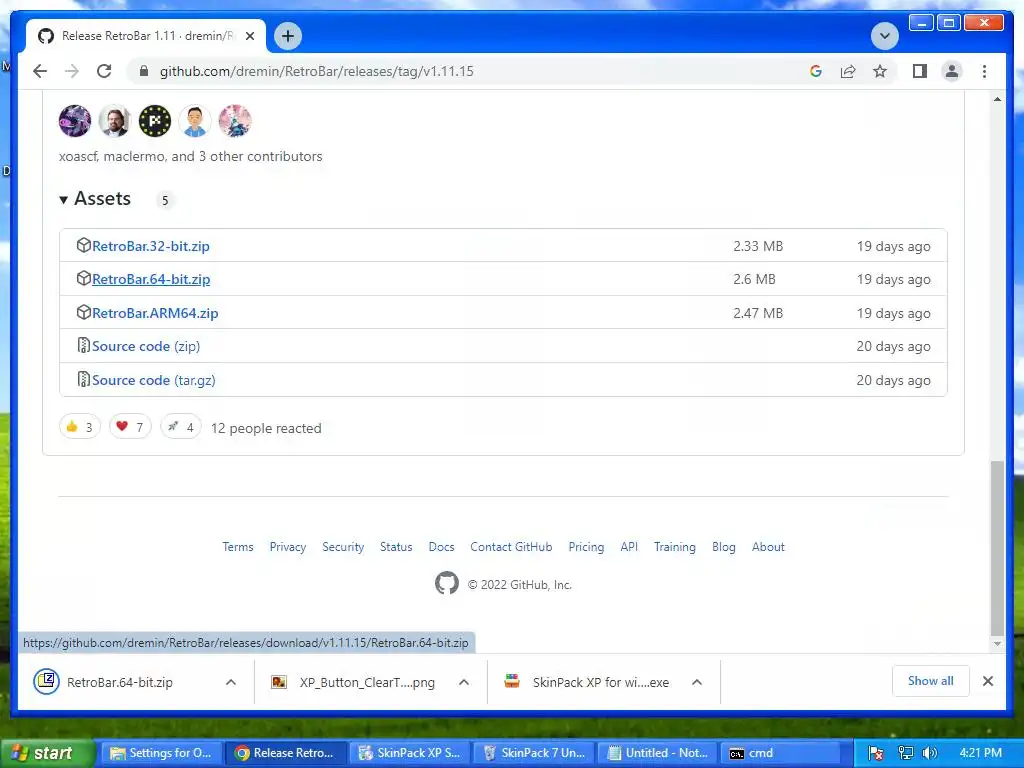Switch to Untitled - Notepad taskbar window
This screenshot has height=768, width=1024.
pyautogui.click(x=658, y=753)
